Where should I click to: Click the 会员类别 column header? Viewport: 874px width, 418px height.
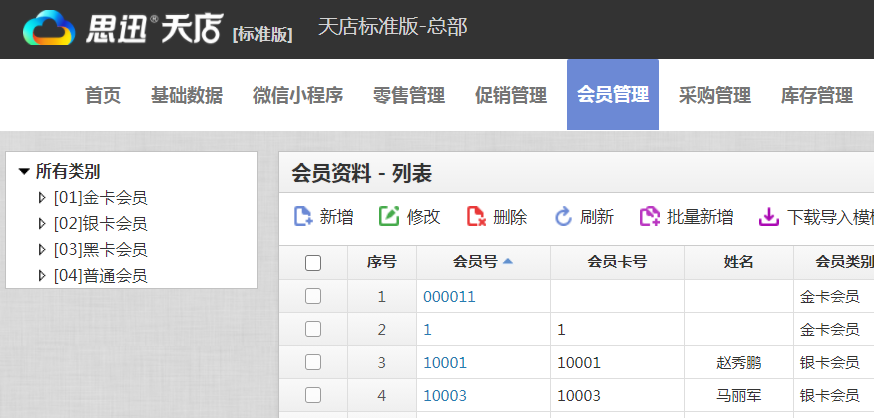844,262
